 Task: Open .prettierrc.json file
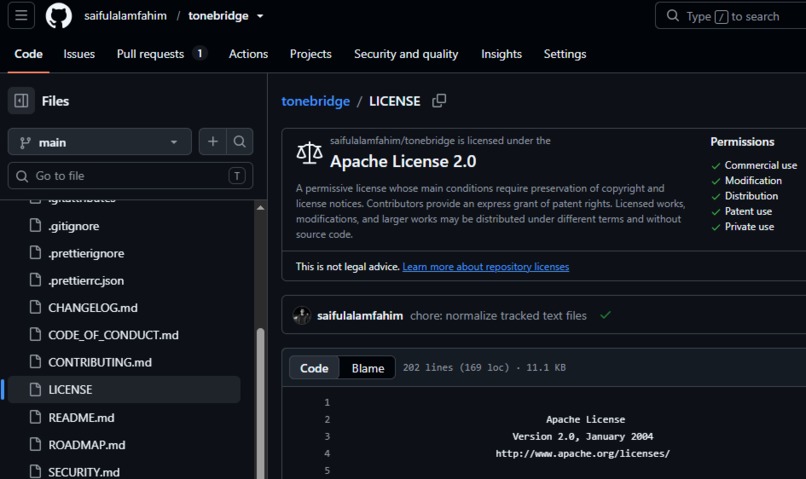(x=86, y=281)
